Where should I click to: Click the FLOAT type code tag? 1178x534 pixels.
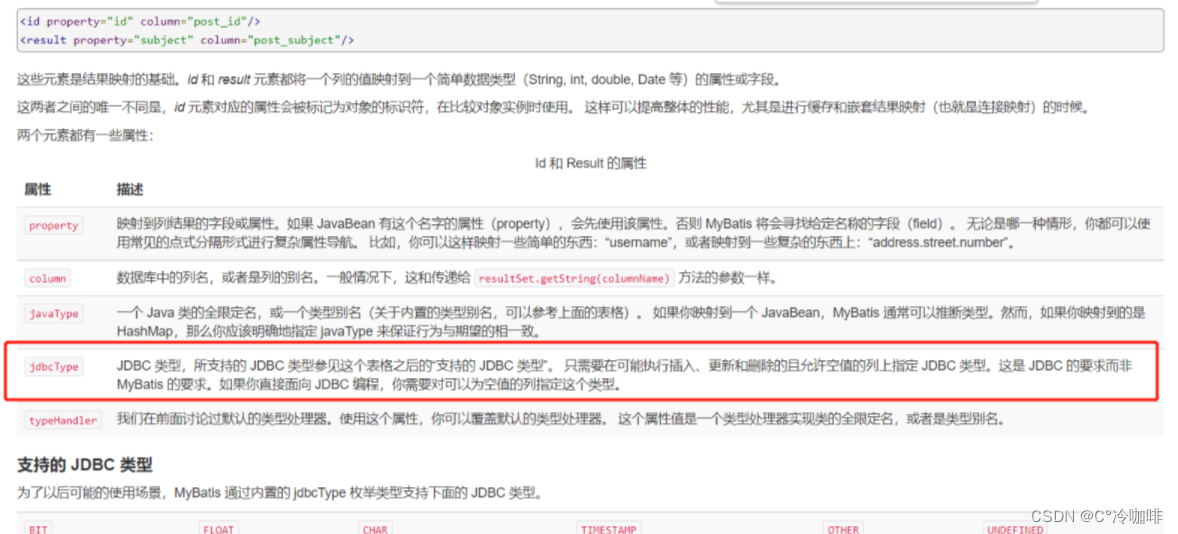pyautogui.click(x=219, y=529)
